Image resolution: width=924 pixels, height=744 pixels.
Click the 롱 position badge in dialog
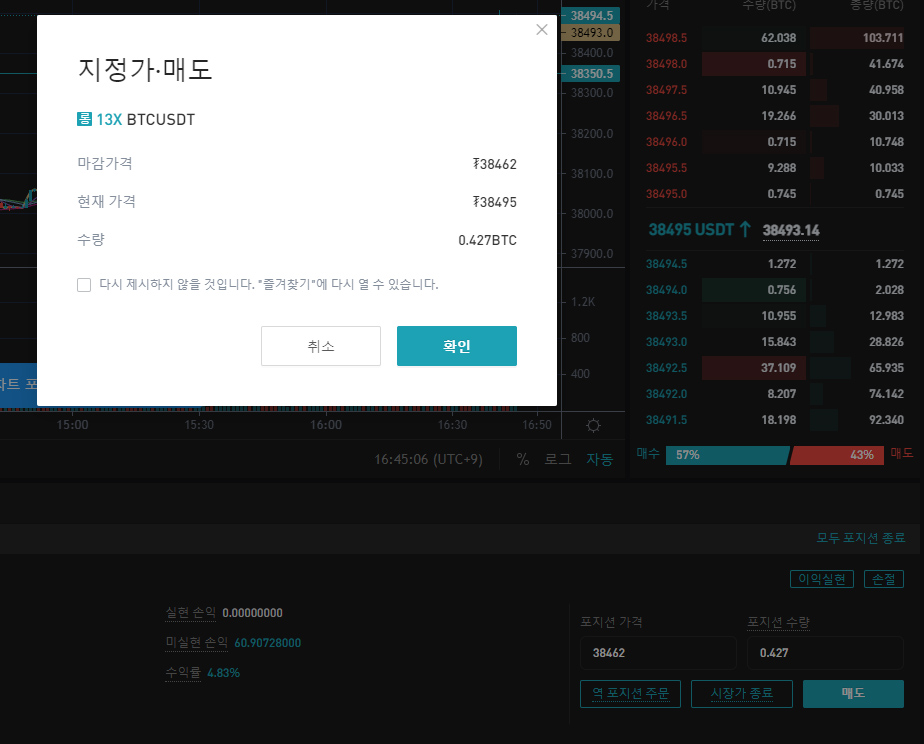click(84, 119)
